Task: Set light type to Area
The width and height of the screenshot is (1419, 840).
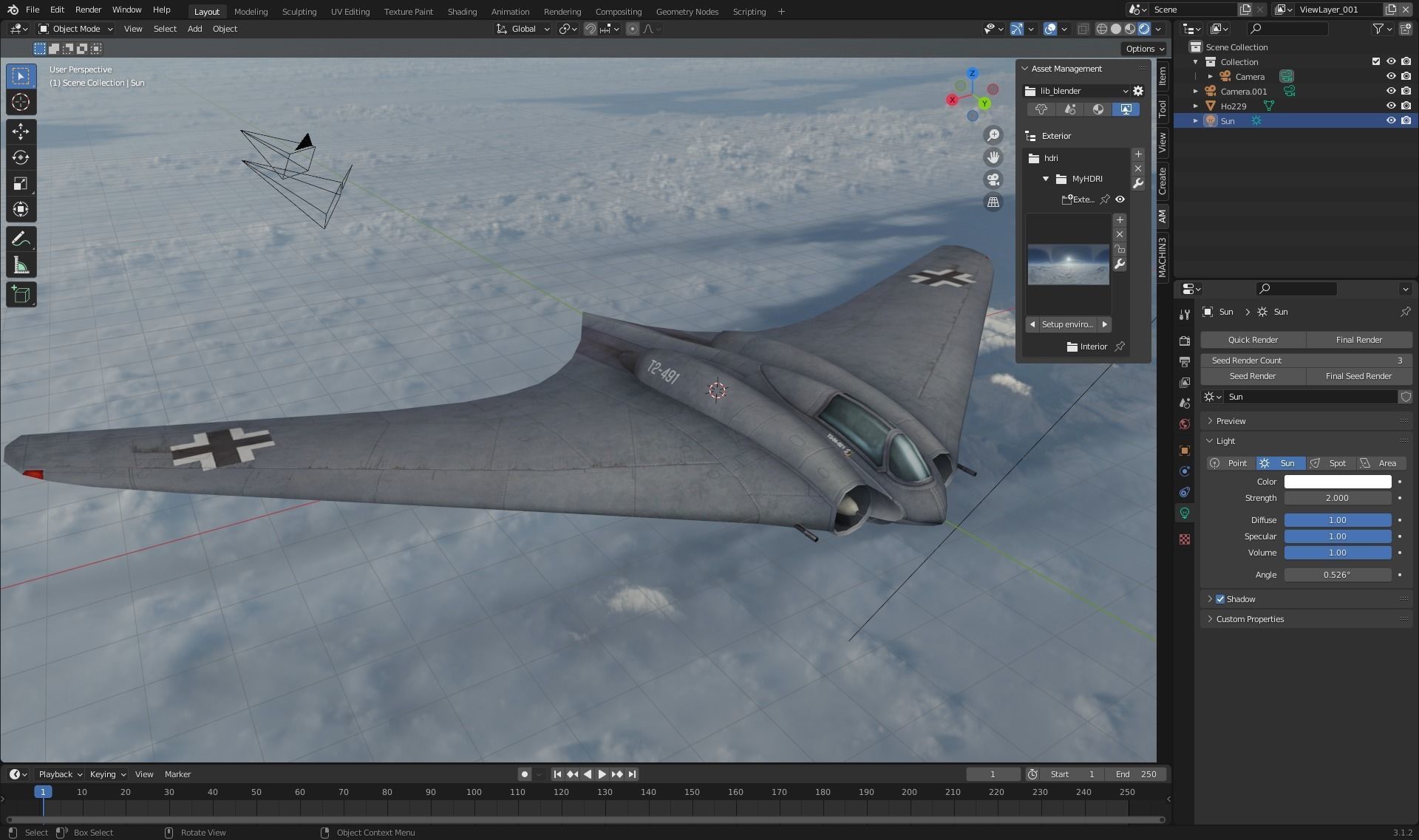Action: (x=1381, y=463)
